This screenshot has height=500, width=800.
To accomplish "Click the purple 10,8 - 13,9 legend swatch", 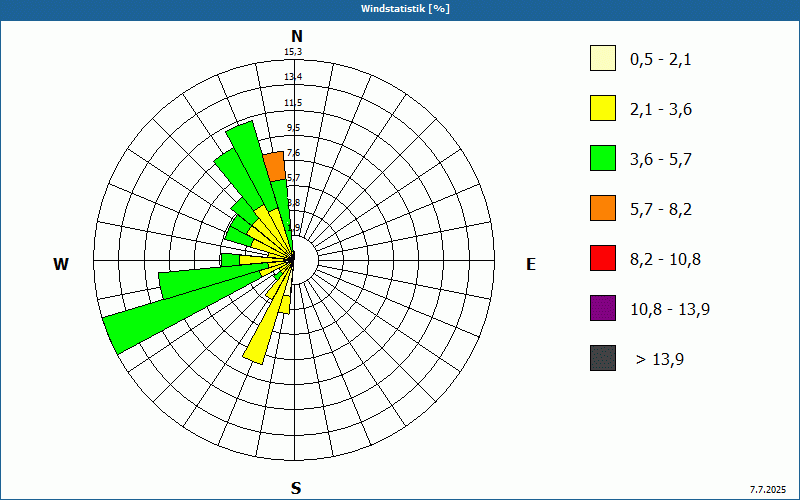I will [603, 308].
